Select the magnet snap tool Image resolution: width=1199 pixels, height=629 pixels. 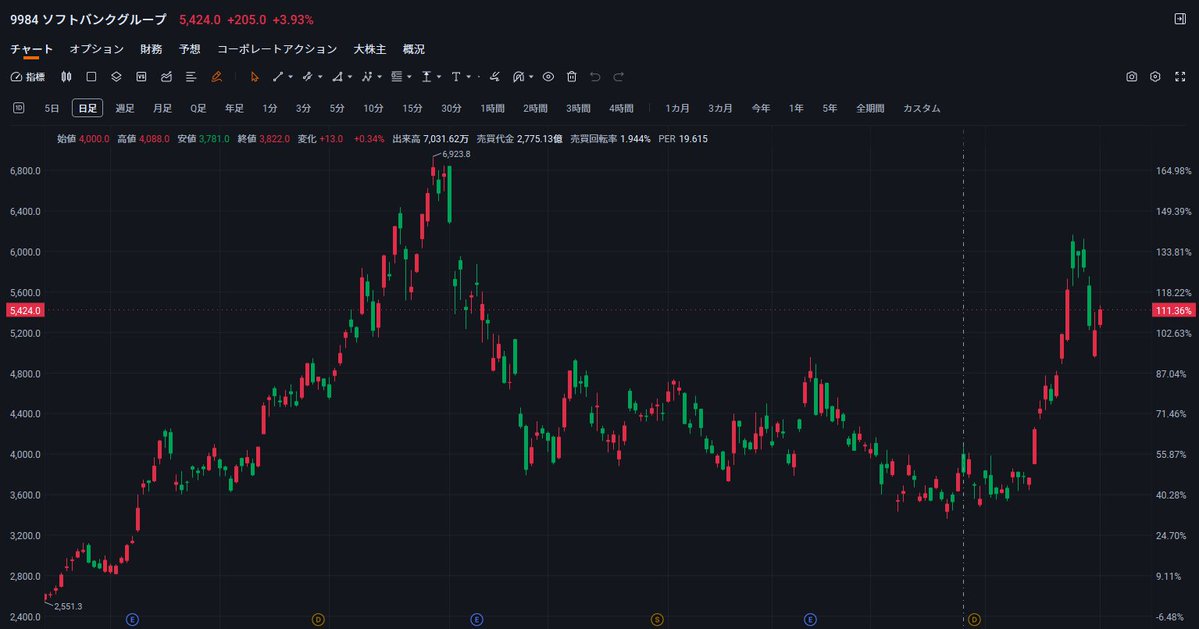518,76
